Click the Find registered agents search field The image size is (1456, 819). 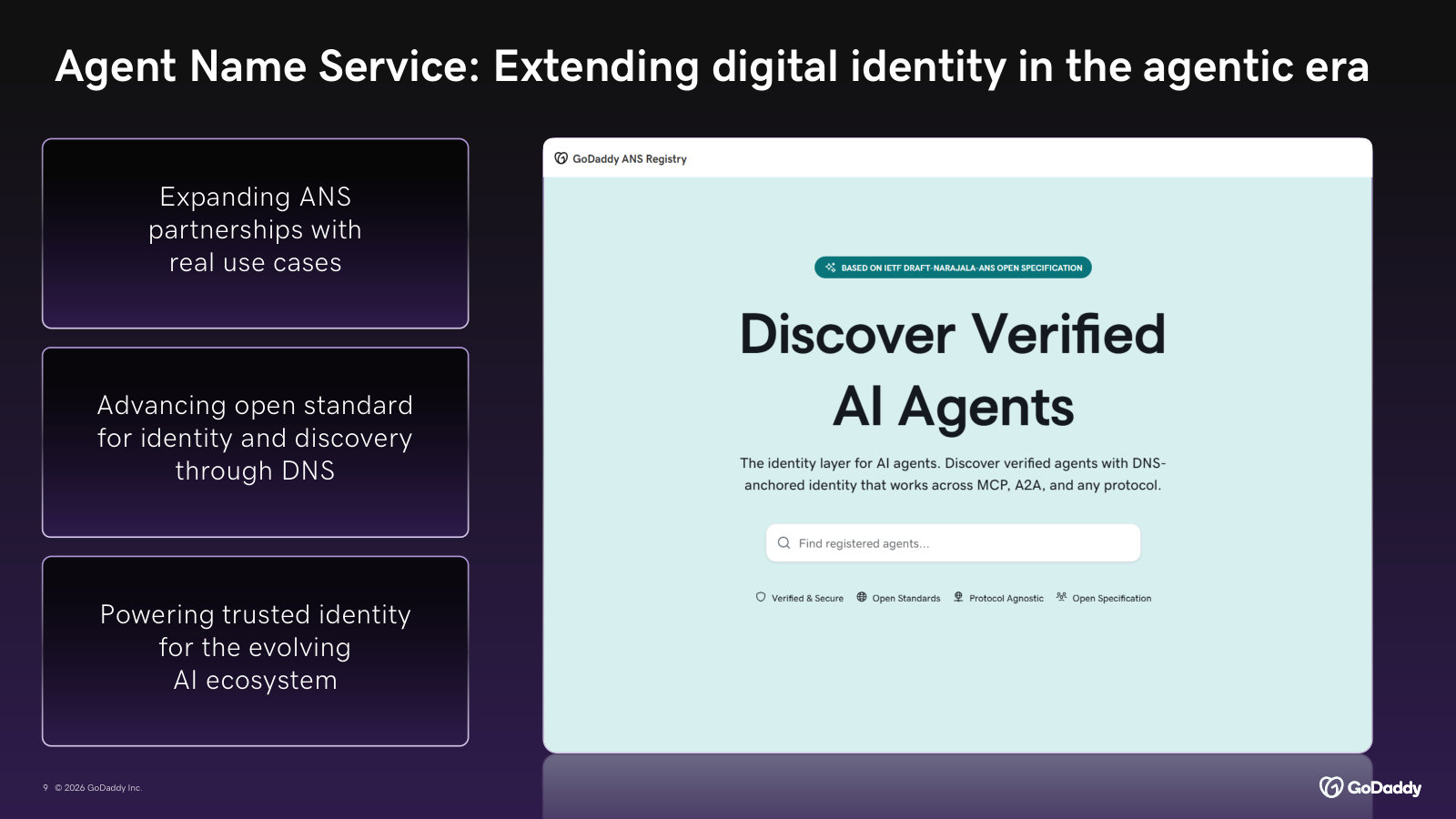953,543
